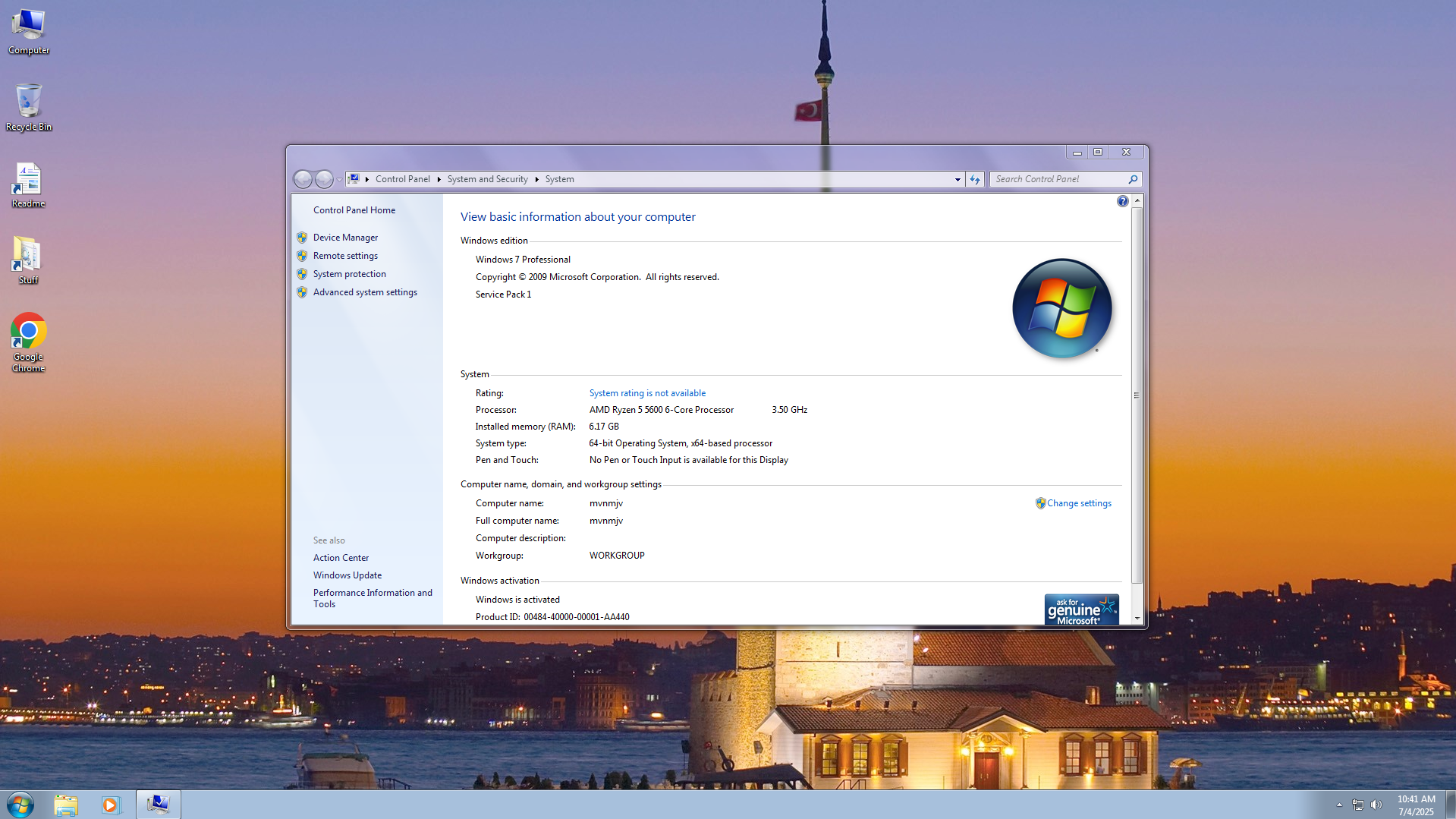Click the shield icon next to Change settings
The width and height of the screenshot is (1456, 819).
click(1041, 503)
